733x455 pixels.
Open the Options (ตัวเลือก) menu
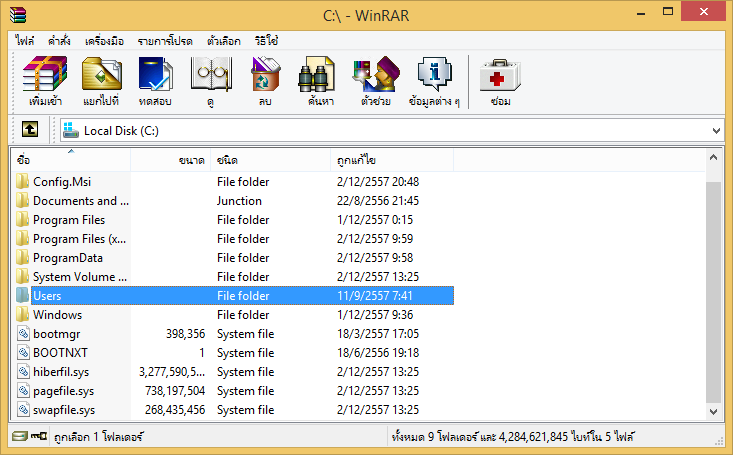(x=223, y=41)
